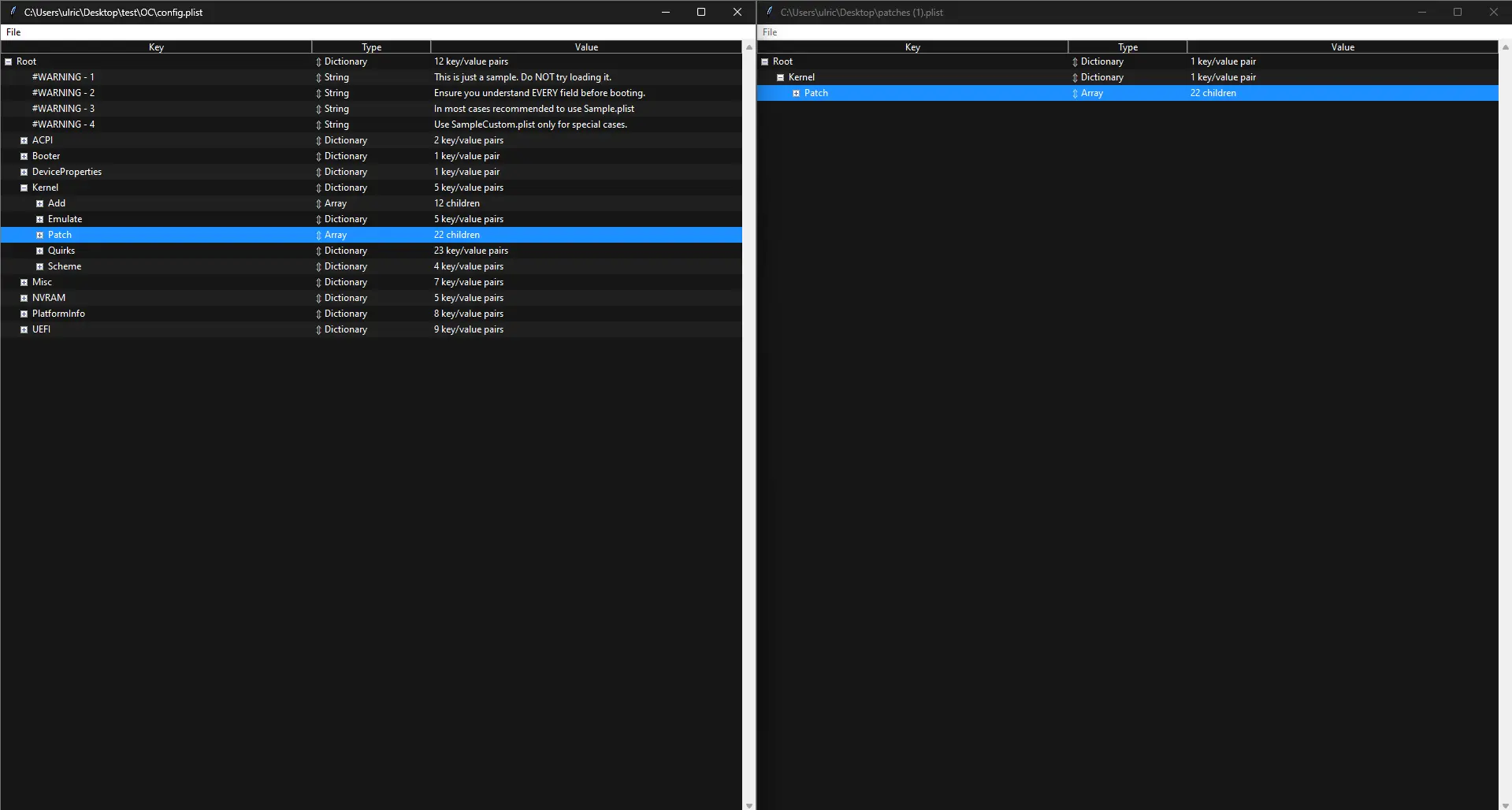Collapse the Root node in config.plist window
Image resolution: width=1512 pixels, height=810 pixels.
pos(8,61)
